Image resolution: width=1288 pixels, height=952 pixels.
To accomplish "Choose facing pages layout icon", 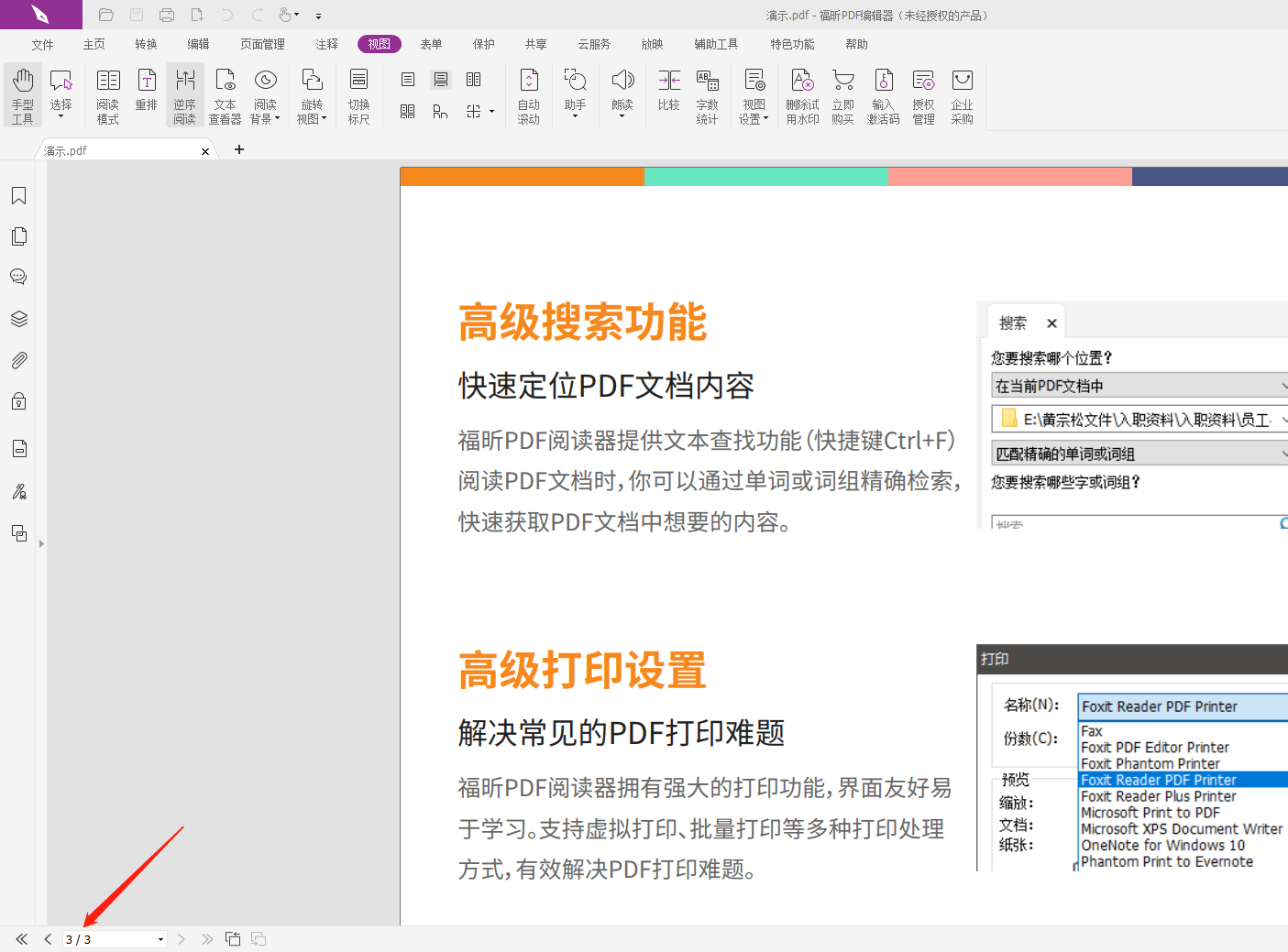I will point(474,80).
